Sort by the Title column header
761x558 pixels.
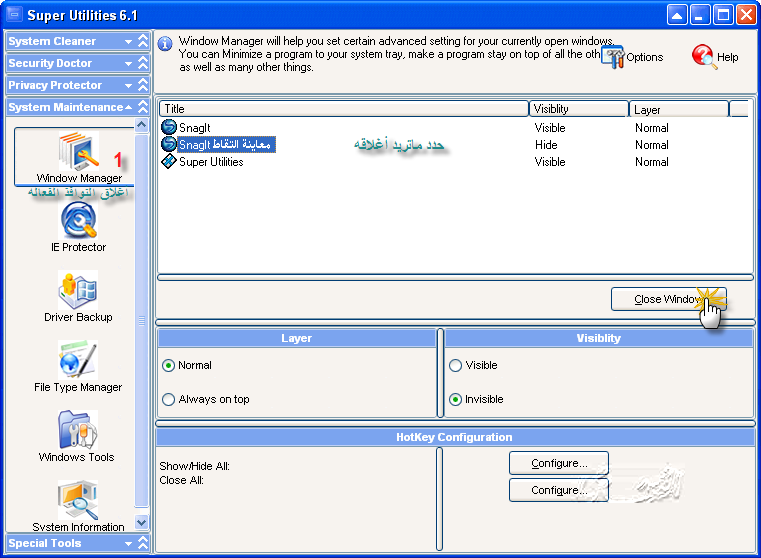pos(344,109)
